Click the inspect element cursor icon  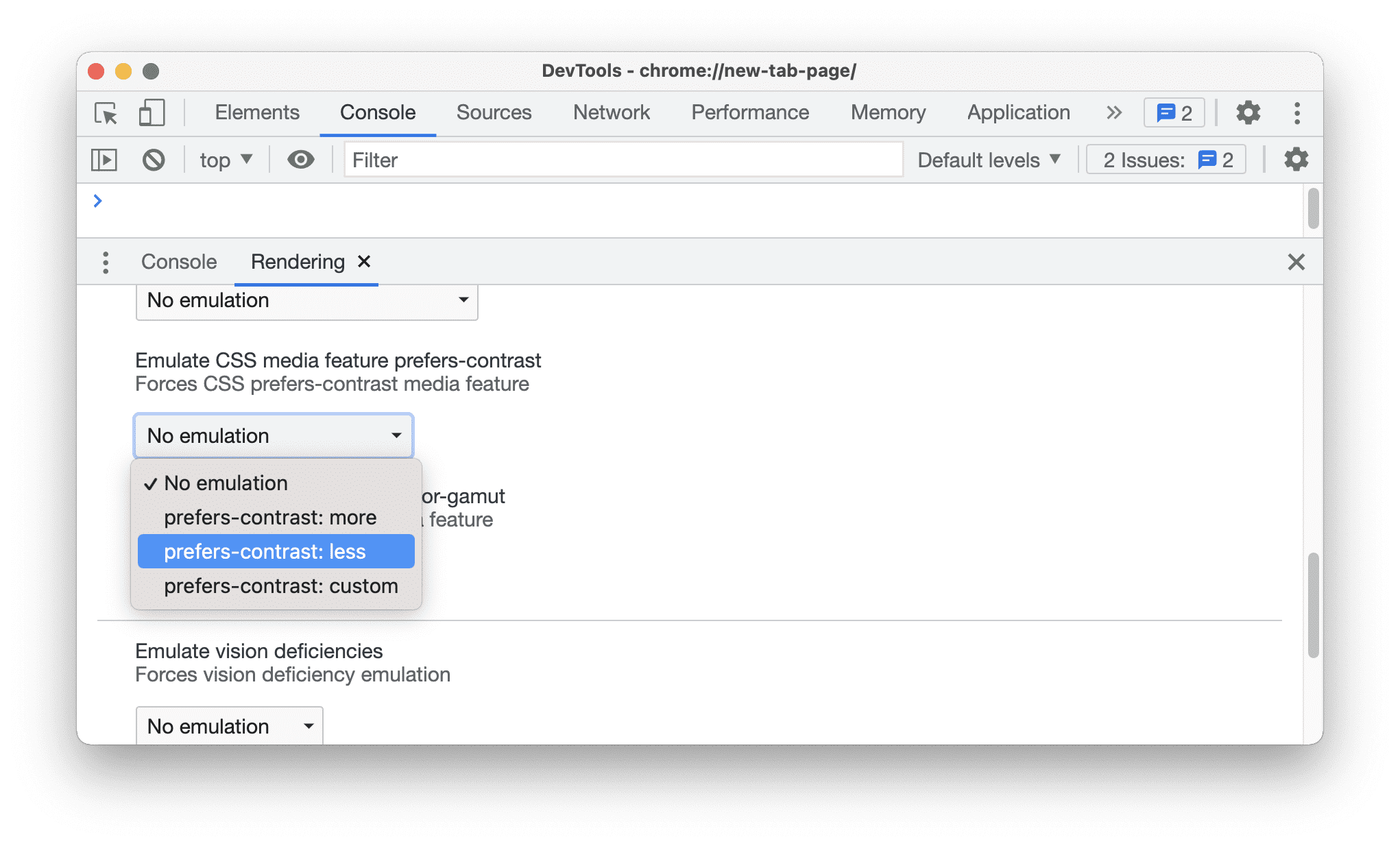105,112
